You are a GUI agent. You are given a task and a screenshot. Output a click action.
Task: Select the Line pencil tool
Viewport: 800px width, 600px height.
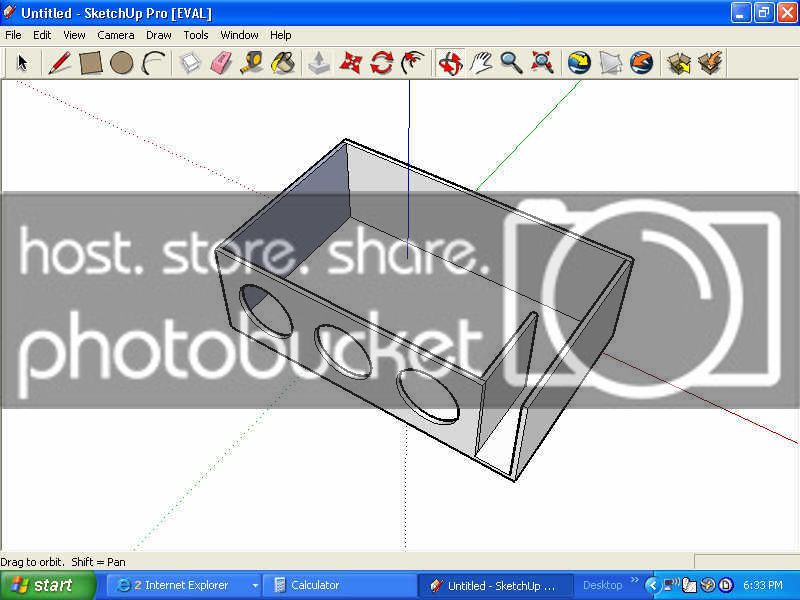pos(59,63)
